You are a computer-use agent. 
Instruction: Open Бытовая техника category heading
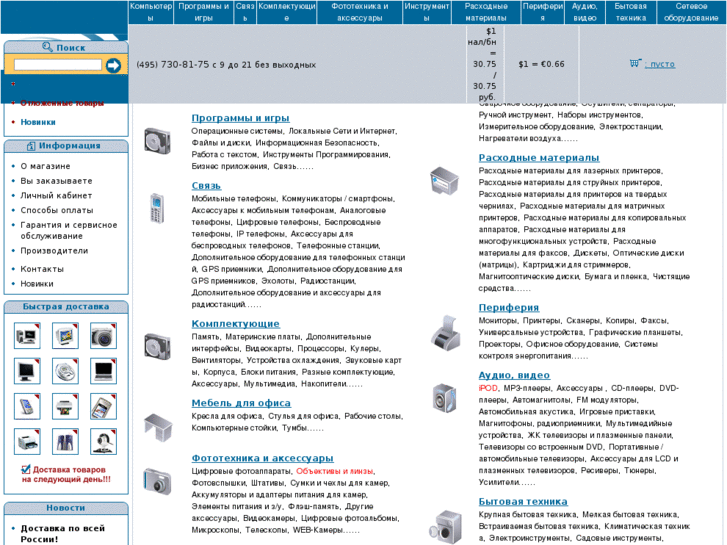[523, 501]
